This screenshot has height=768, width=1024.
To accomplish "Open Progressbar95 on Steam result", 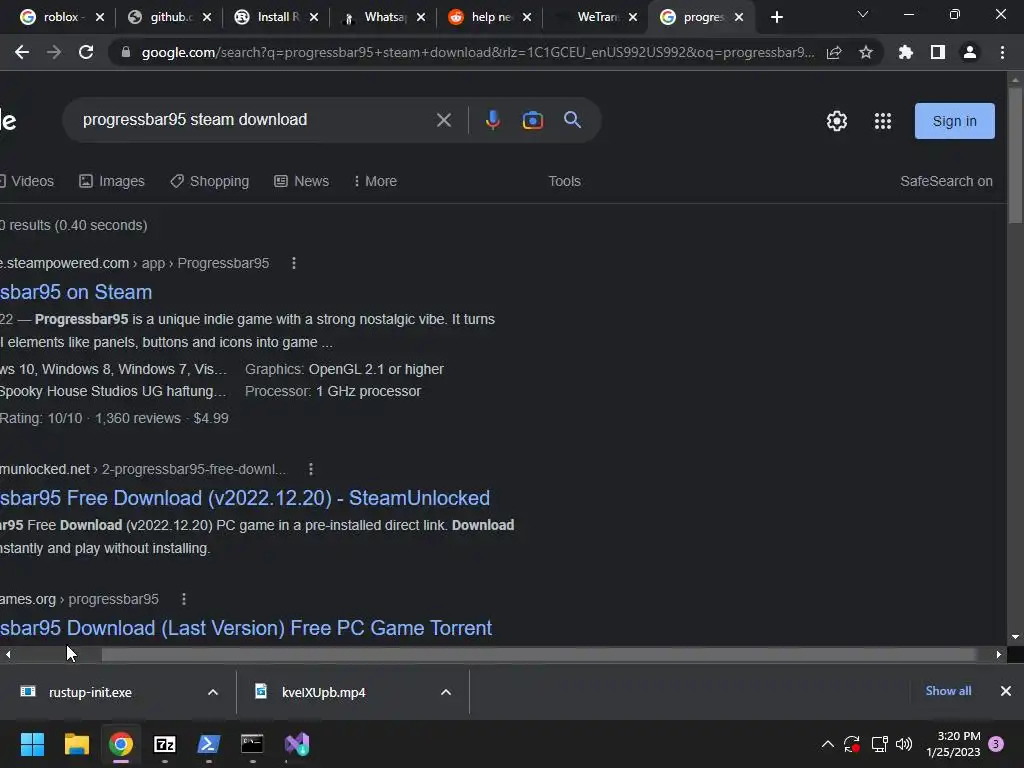I will point(76,292).
